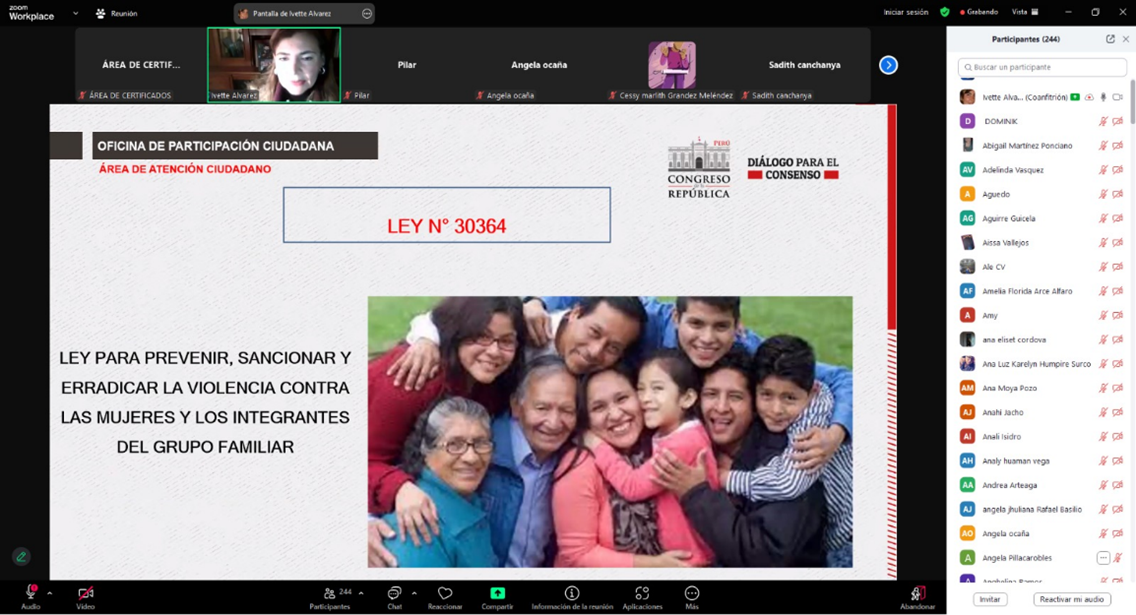Click the annotation pencil icon

coord(21,557)
